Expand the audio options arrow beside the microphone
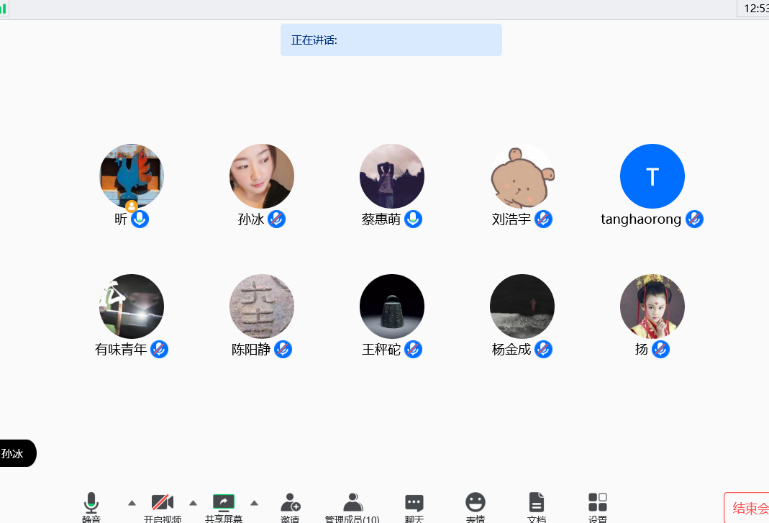The width and height of the screenshot is (769, 523). (x=131, y=502)
